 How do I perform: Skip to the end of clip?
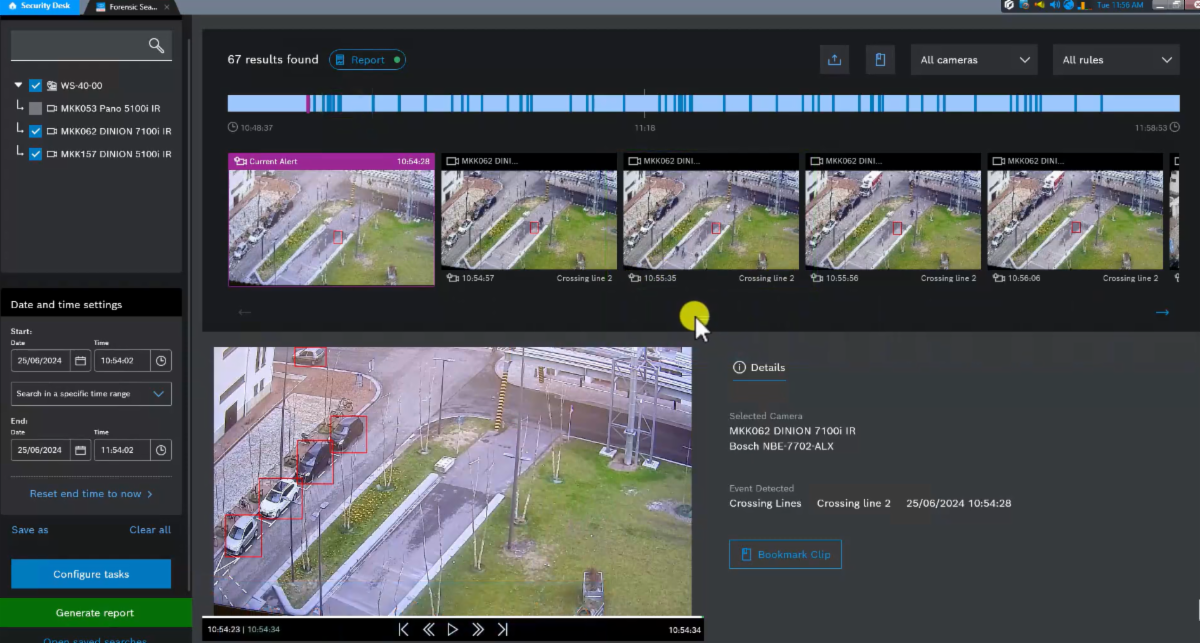[x=503, y=629]
